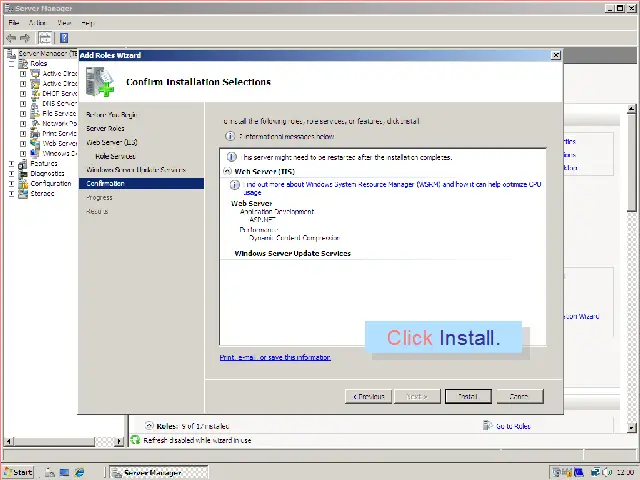Click the Go to Roles icon

pos(487,426)
